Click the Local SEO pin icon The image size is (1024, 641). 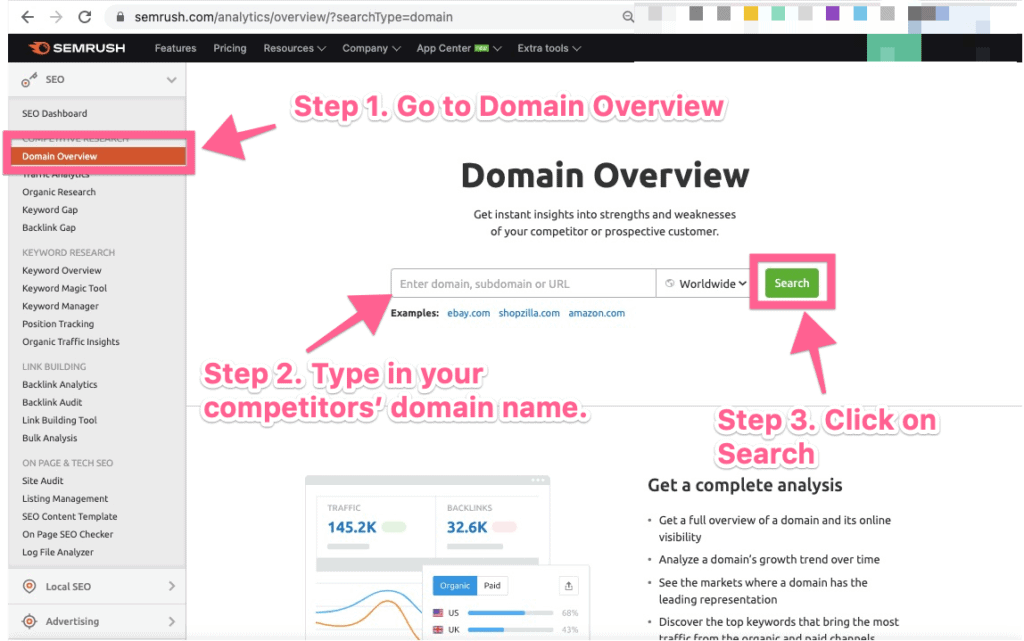[29, 586]
